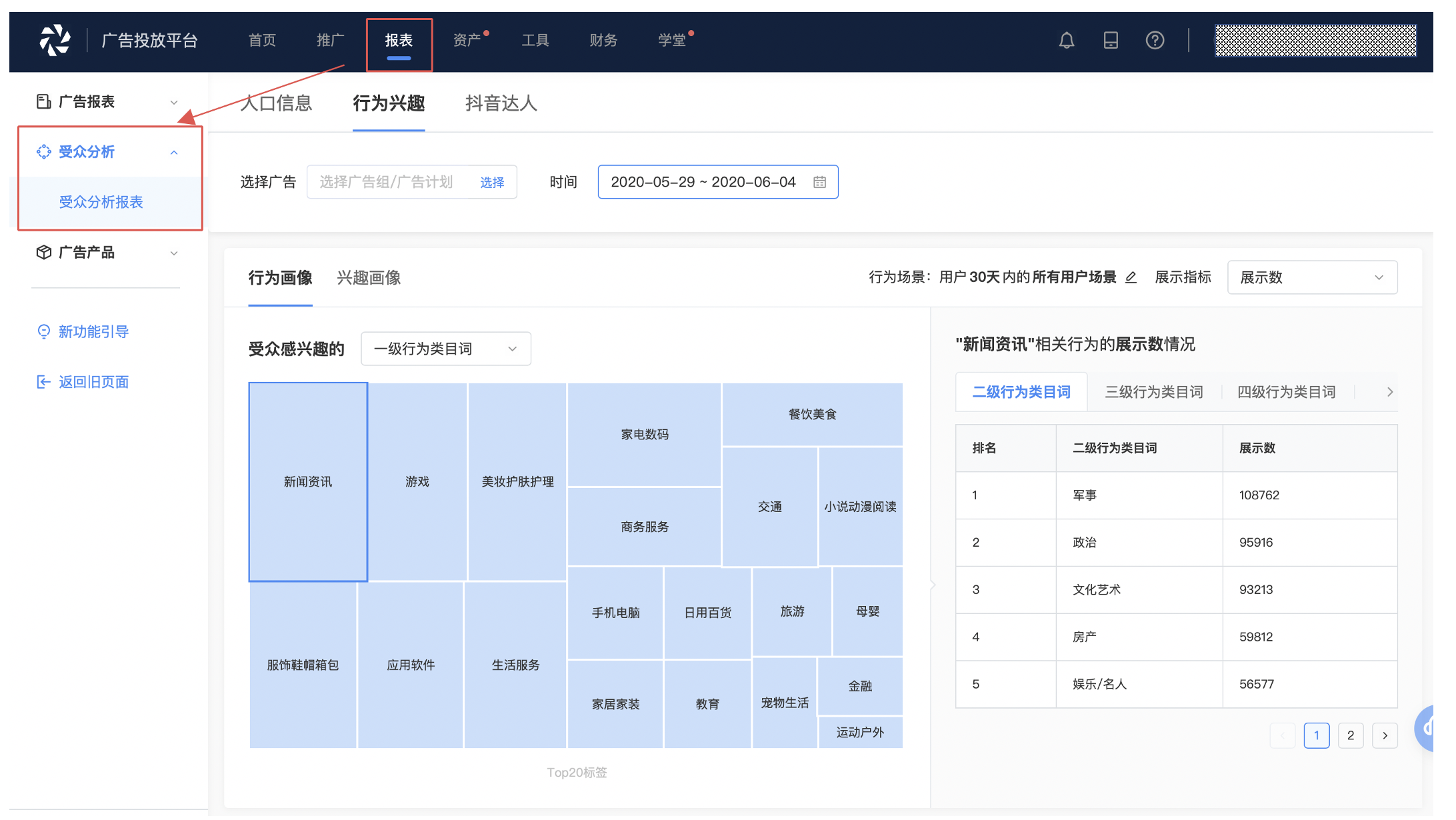Image resolution: width=1456 pixels, height=820 pixels.
Task: Open the 展示数 indicator dropdown
Action: click(1311, 277)
